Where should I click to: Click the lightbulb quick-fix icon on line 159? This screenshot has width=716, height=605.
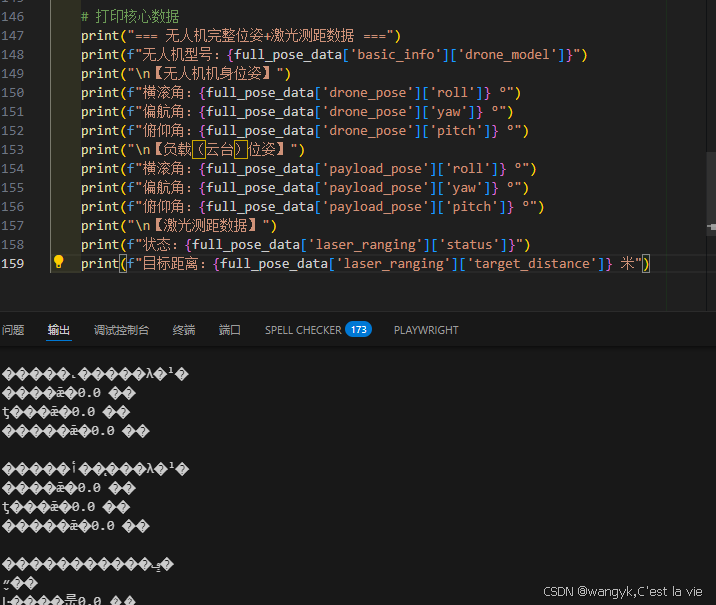(58, 262)
